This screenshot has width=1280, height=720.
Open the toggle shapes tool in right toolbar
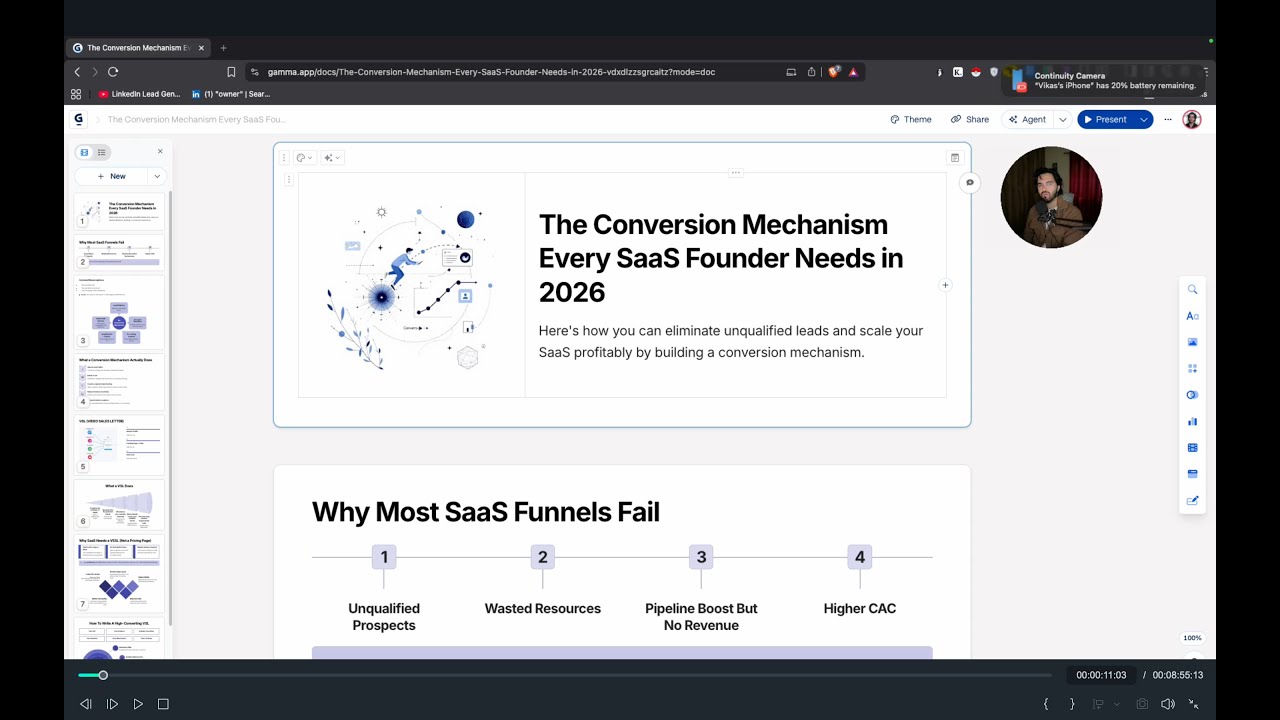coord(1192,395)
